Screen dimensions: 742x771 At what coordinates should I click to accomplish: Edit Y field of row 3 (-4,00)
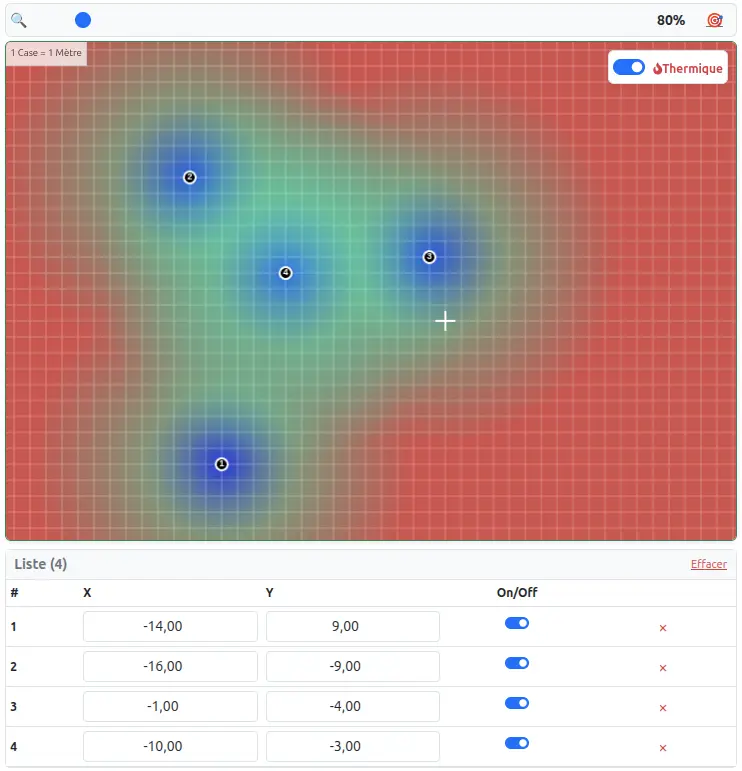tap(353, 706)
